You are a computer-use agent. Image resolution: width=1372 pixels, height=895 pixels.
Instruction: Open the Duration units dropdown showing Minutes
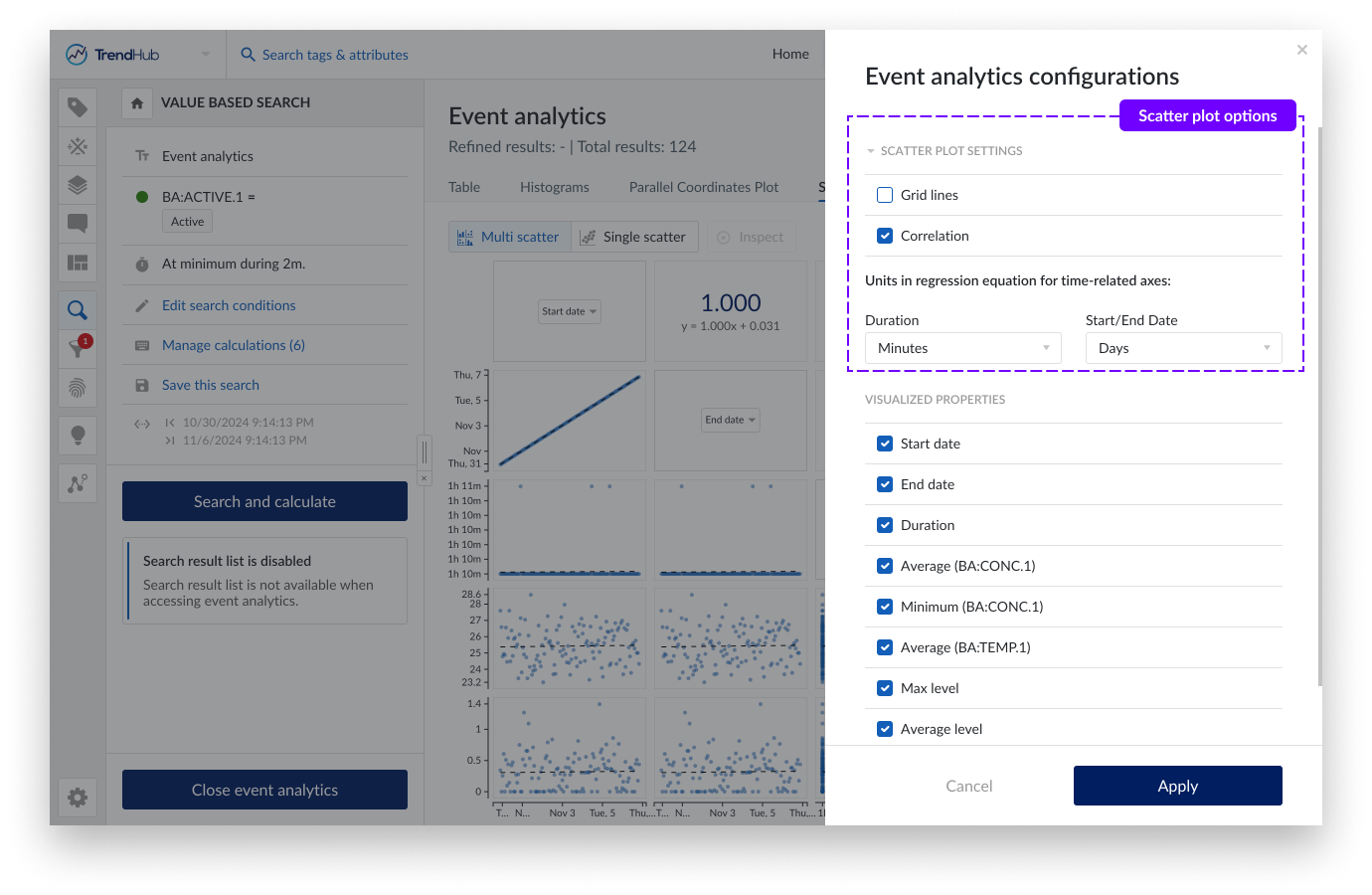coord(962,348)
